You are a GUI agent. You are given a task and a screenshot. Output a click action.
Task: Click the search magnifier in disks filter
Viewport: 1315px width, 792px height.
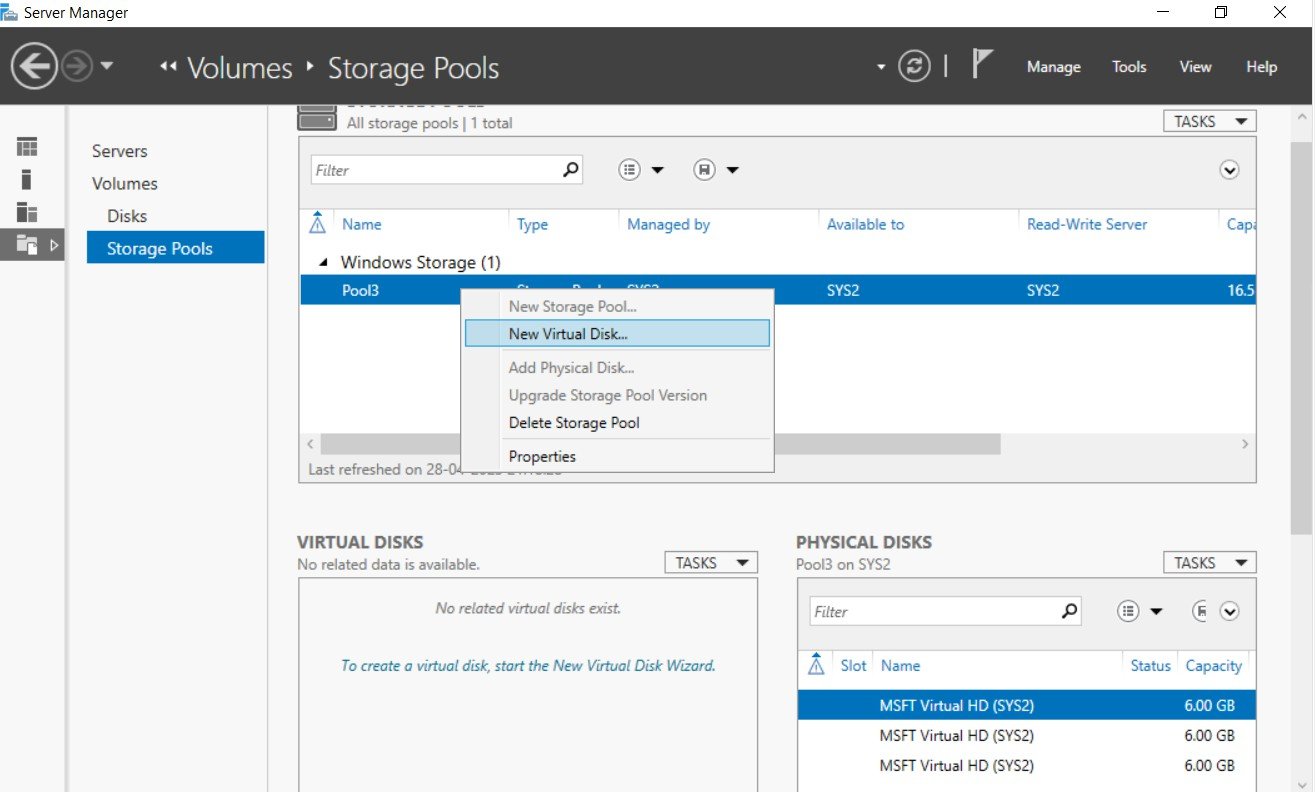click(x=1070, y=611)
